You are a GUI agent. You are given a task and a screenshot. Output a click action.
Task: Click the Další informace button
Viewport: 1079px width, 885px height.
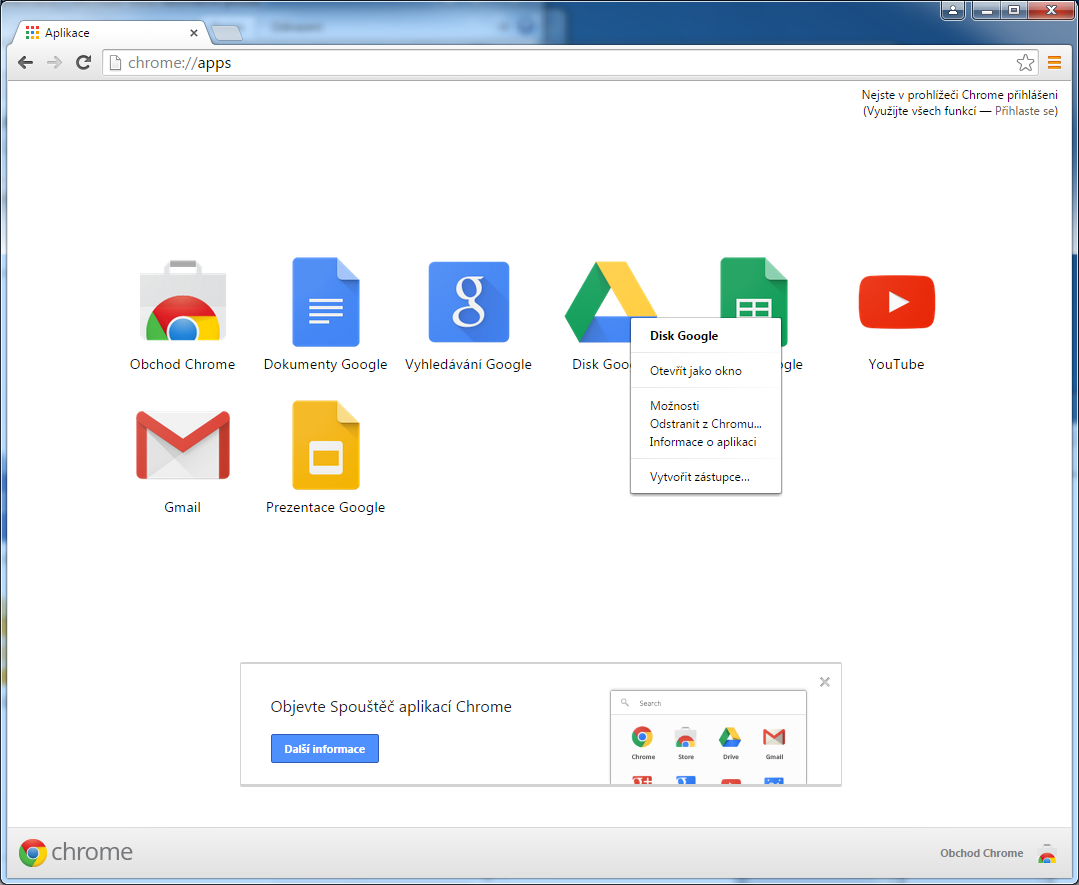tap(325, 749)
